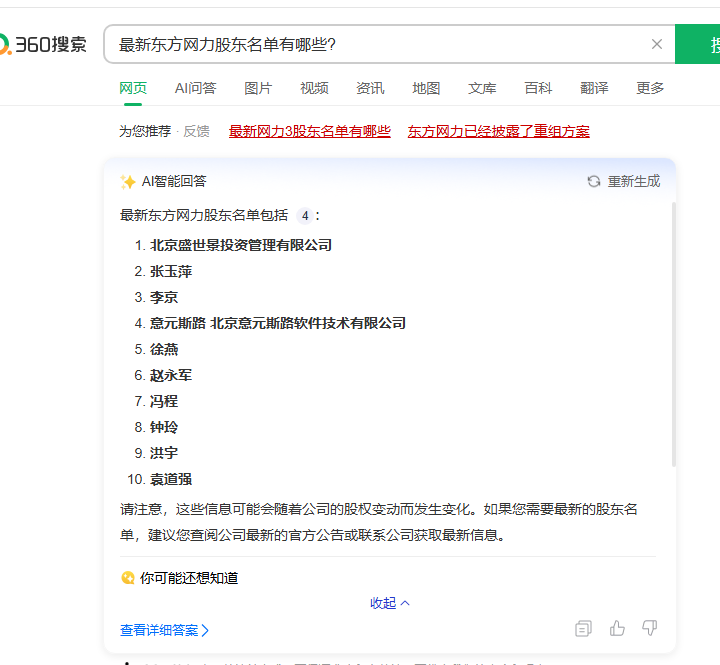720x665 pixels.
Task: Click the 重新生成 refresh icon
Action: tap(594, 181)
